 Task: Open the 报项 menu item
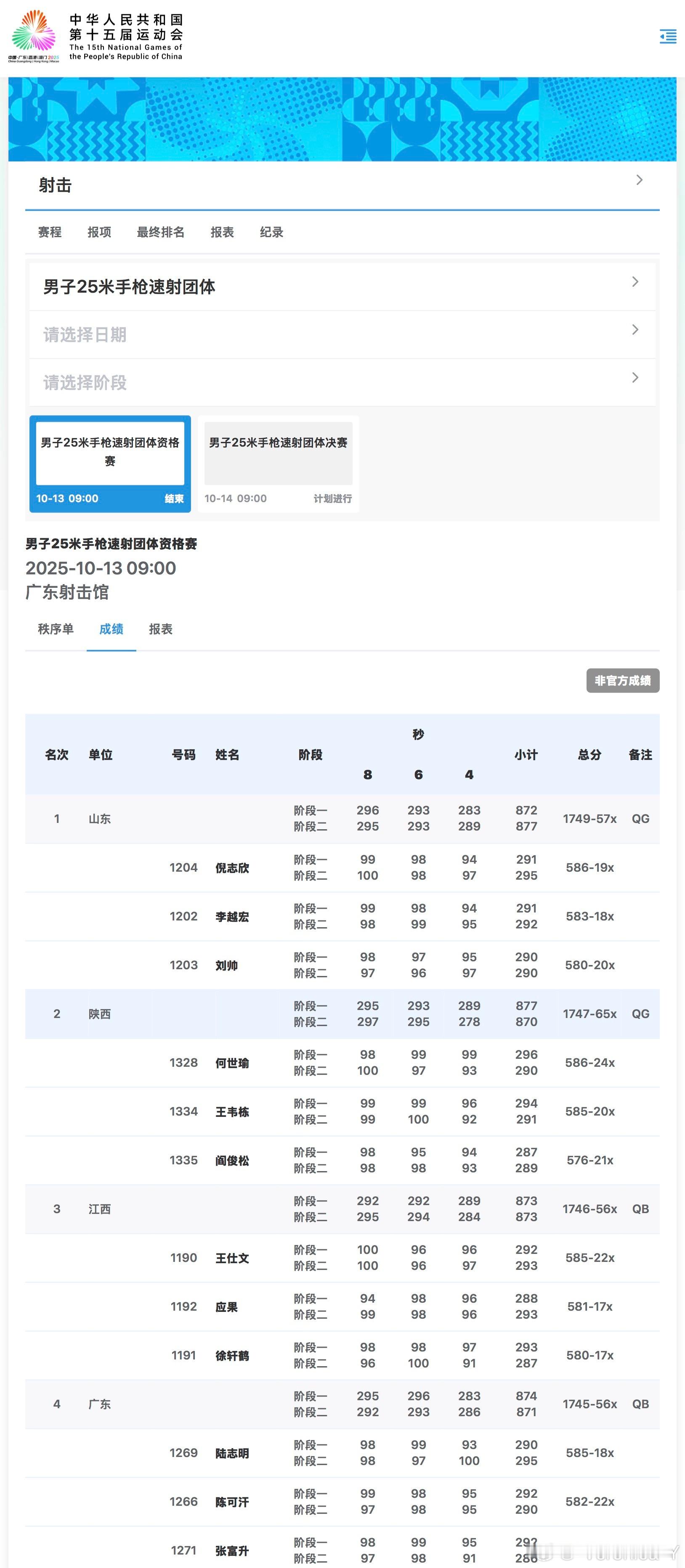tap(99, 232)
